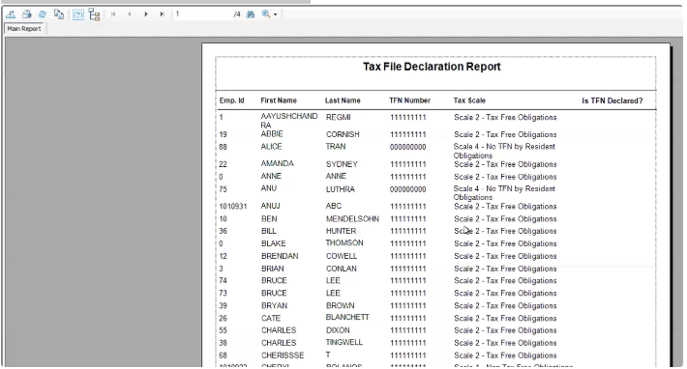Viewport: 687px width, 369px height.
Task: Click the Tax File Declaration Report title
Action: 432,67
